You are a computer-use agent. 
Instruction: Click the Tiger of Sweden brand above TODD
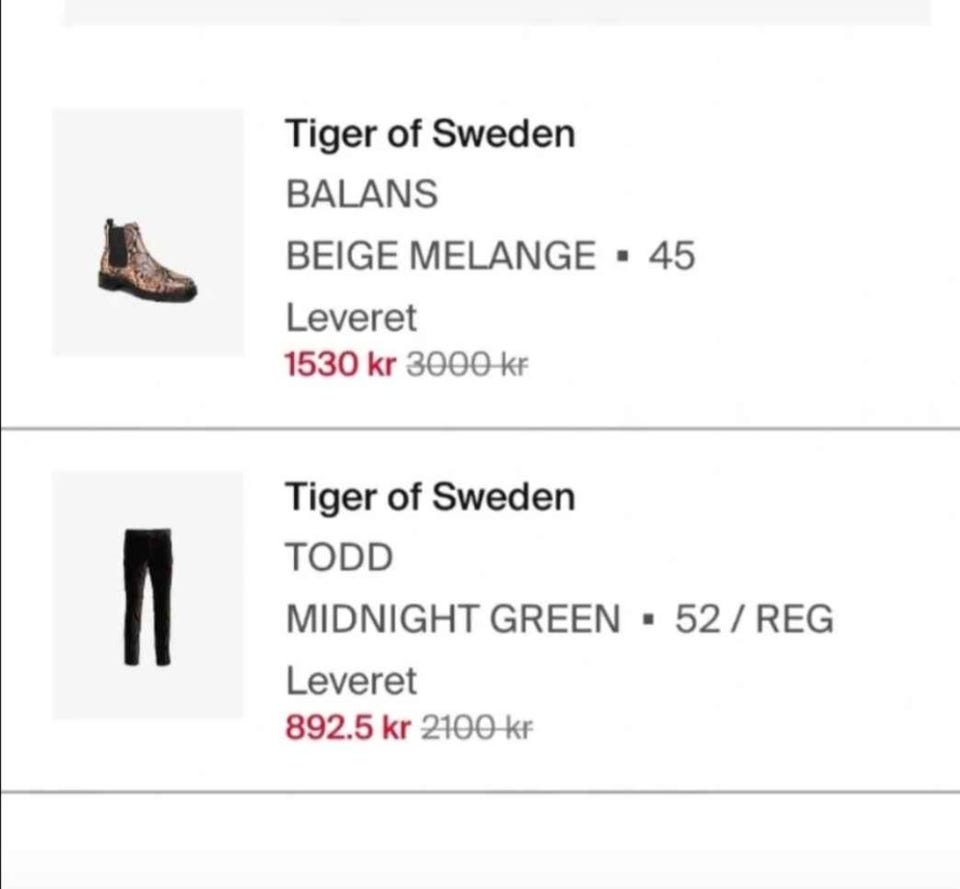pos(430,496)
